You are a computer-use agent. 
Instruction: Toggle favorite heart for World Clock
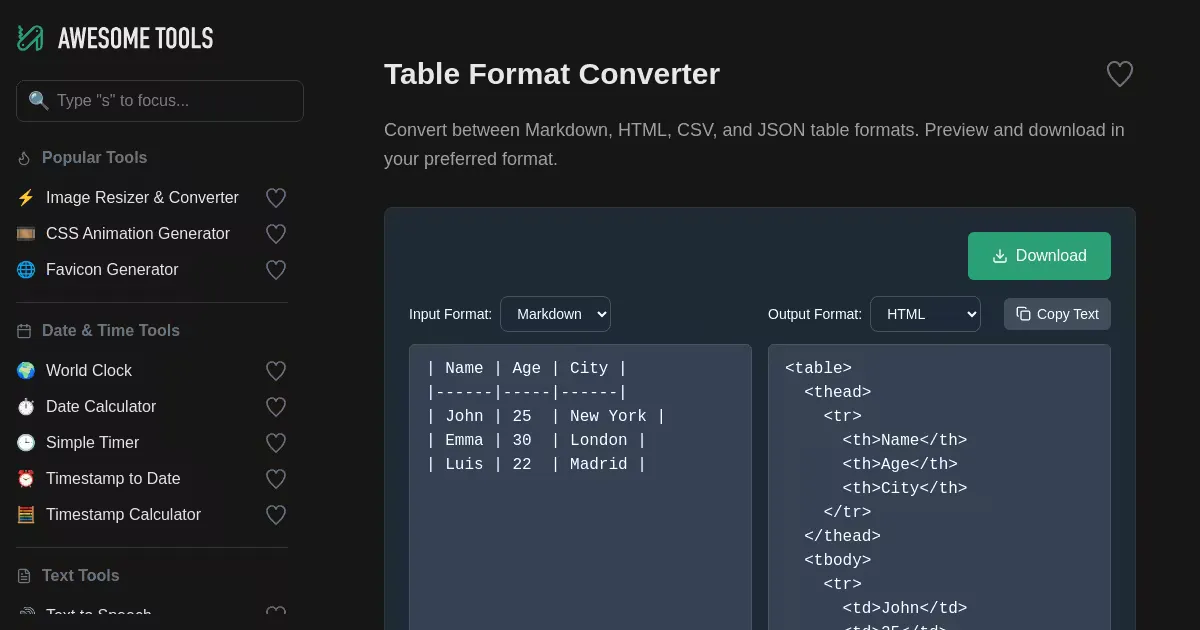click(276, 371)
